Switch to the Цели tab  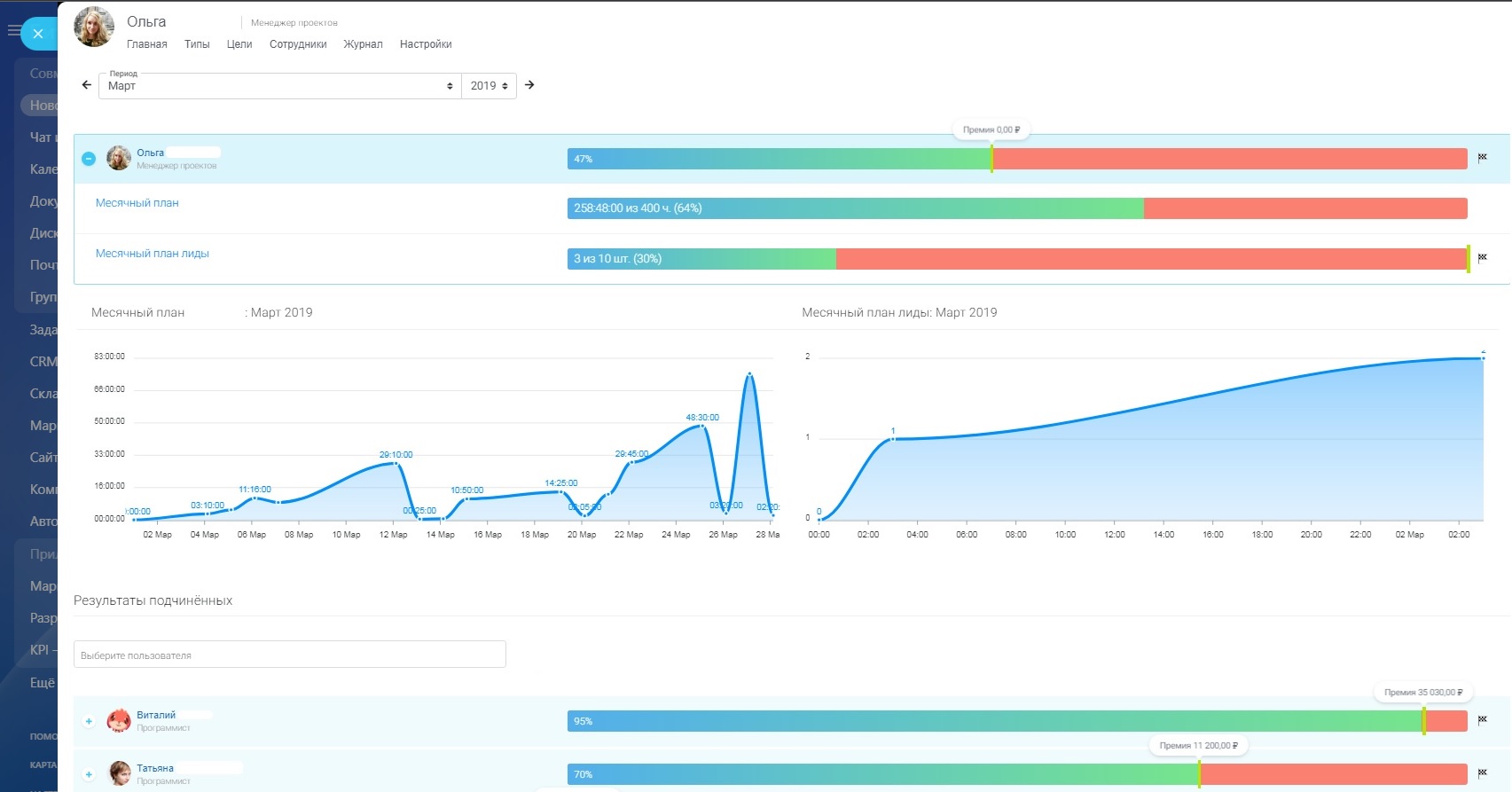click(239, 44)
